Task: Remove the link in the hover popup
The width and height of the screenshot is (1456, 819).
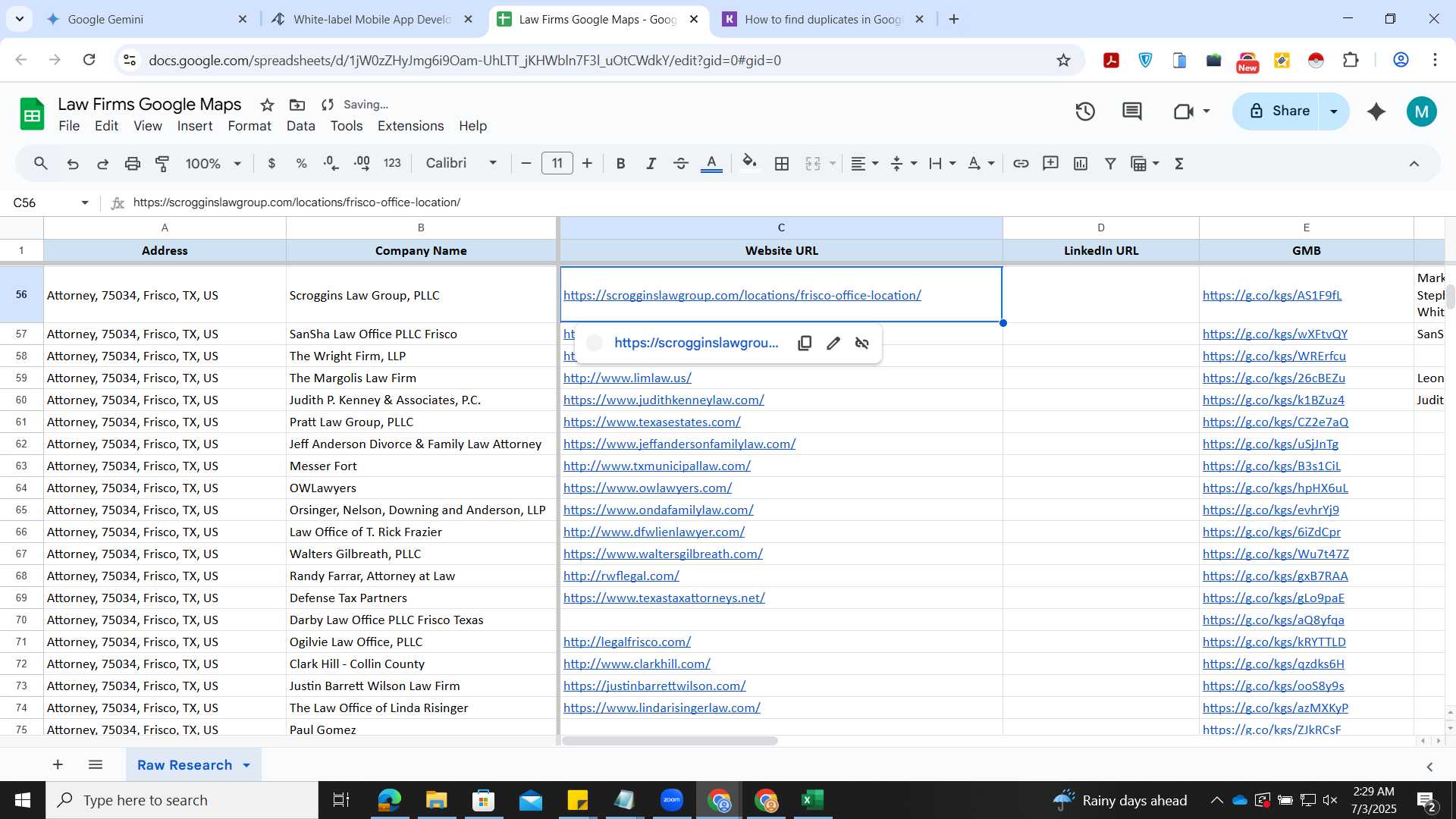Action: click(862, 343)
